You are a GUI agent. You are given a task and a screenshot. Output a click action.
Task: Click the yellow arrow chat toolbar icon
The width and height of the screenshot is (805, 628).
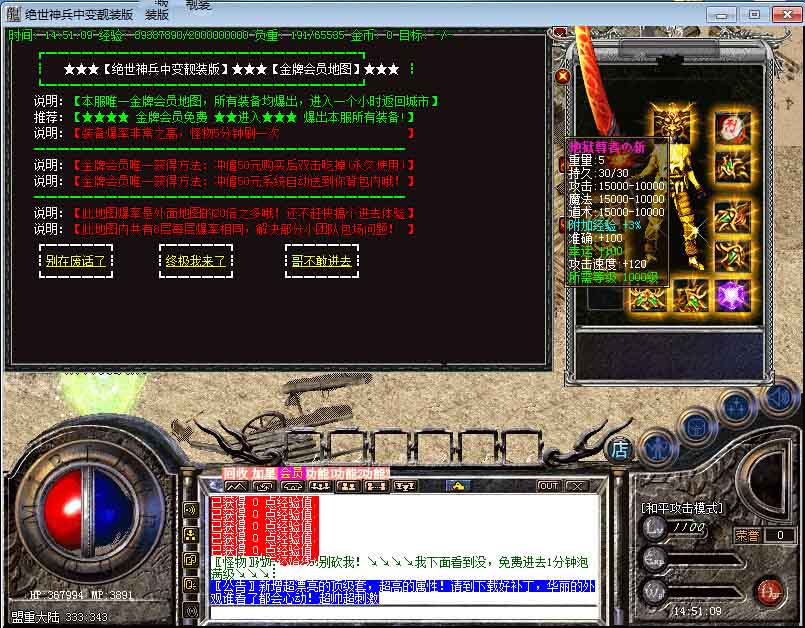pyautogui.click(x=459, y=486)
